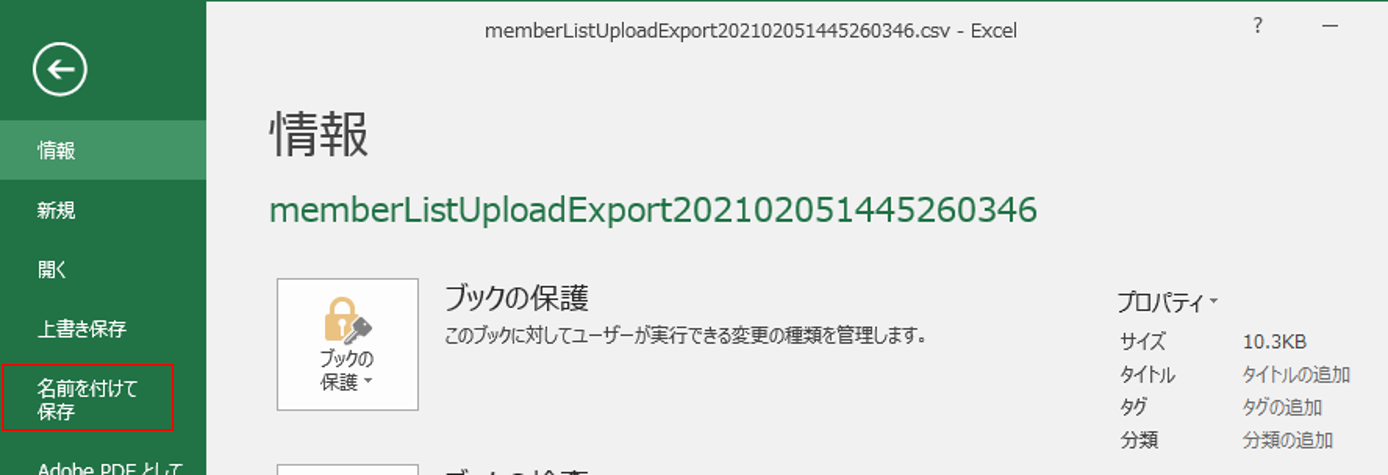Click the ブックの保護 section heading text
1388x475 pixels.
(516, 298)
